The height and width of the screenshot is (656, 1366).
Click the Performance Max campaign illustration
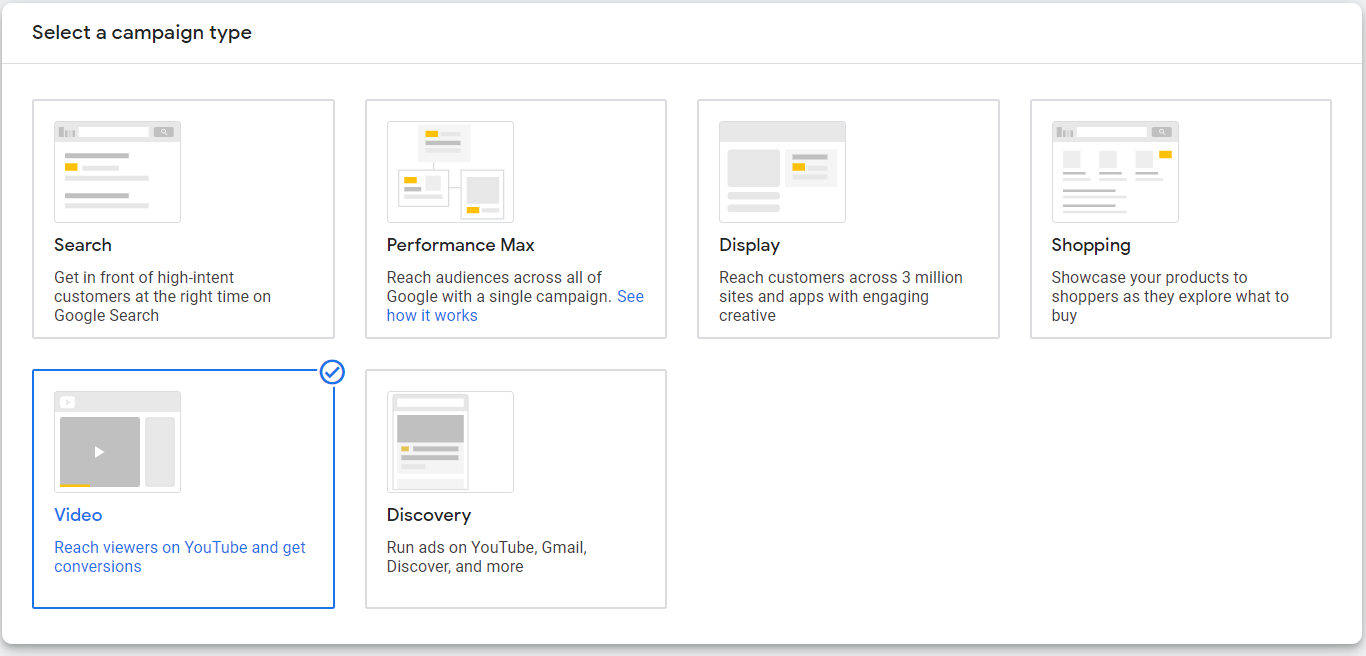click(450, 172)
